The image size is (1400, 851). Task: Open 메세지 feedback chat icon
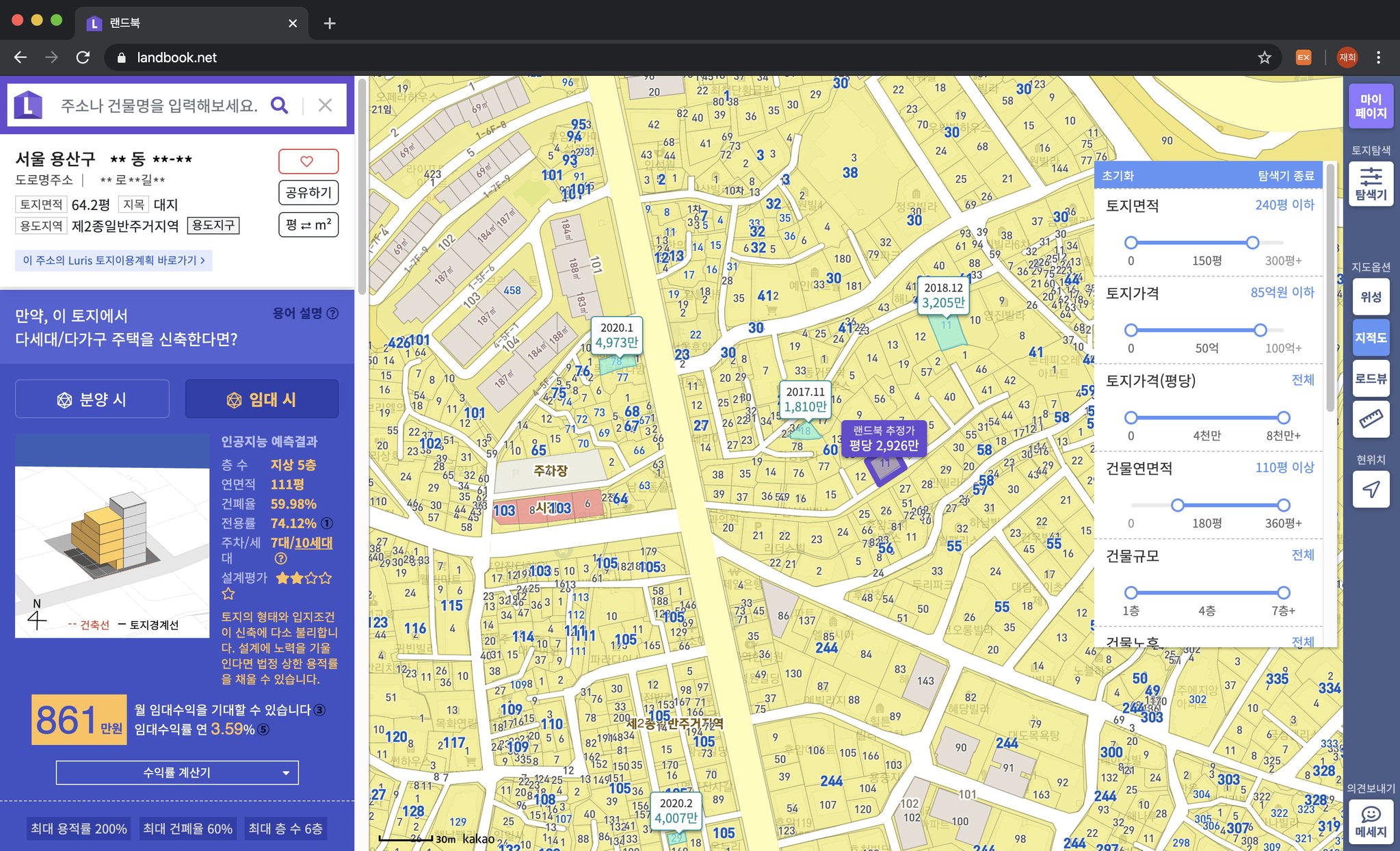(1371, 822)
